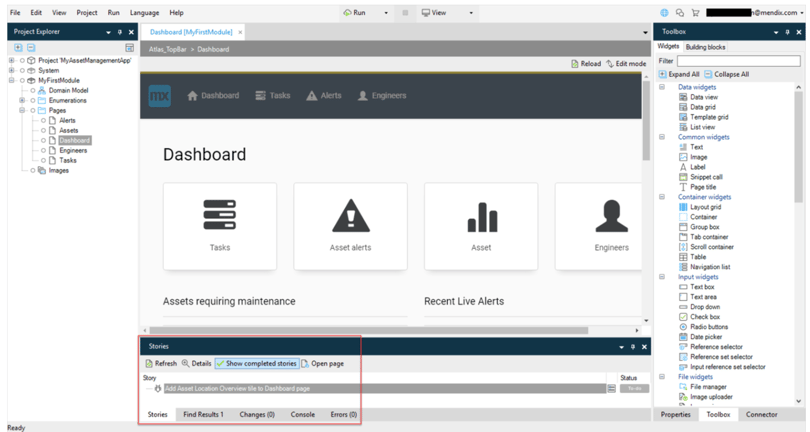This screenshot has height=432, width=810.
Task: Collapse the Pages folder in Project Explorer
Action: coord(22,111)
